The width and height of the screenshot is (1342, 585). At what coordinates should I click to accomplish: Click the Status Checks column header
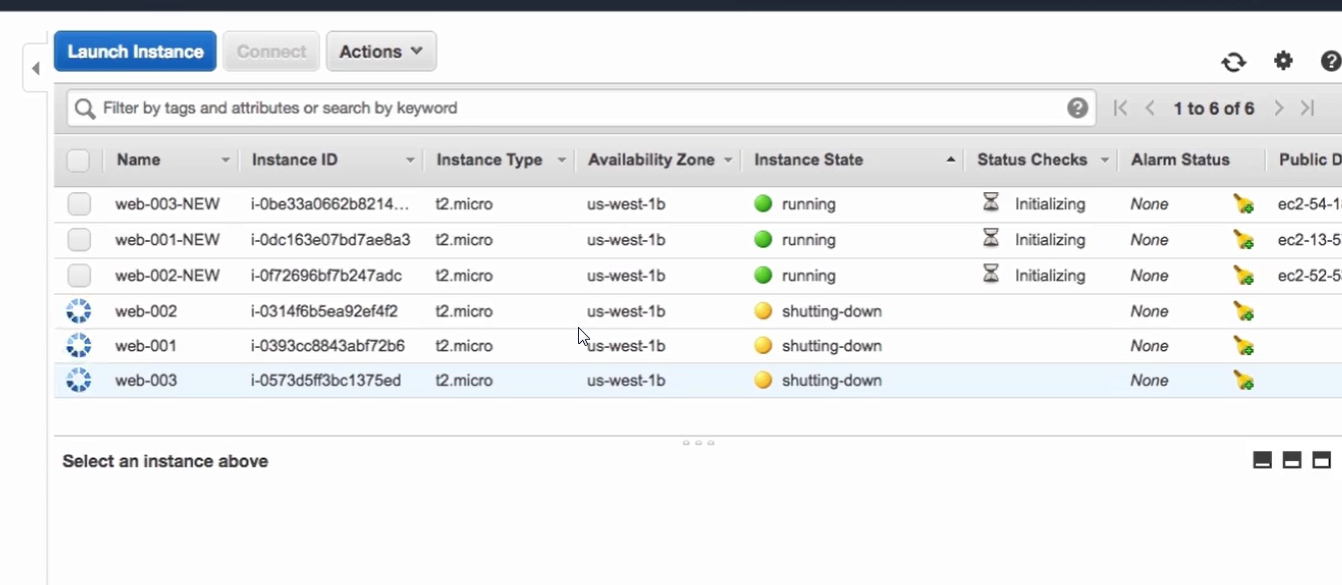[x=1032, y=160]
